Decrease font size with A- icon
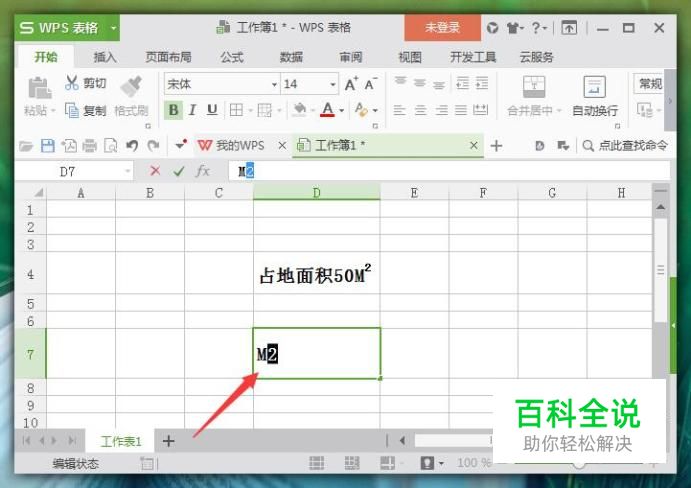The image size is (691, 488). pos(371,84)
